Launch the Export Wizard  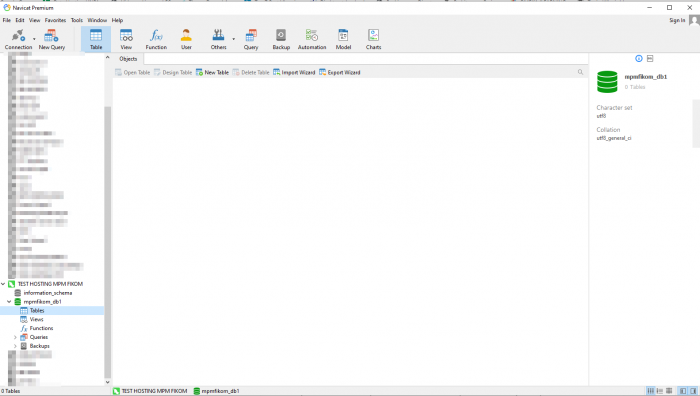(x=340, y=72)
